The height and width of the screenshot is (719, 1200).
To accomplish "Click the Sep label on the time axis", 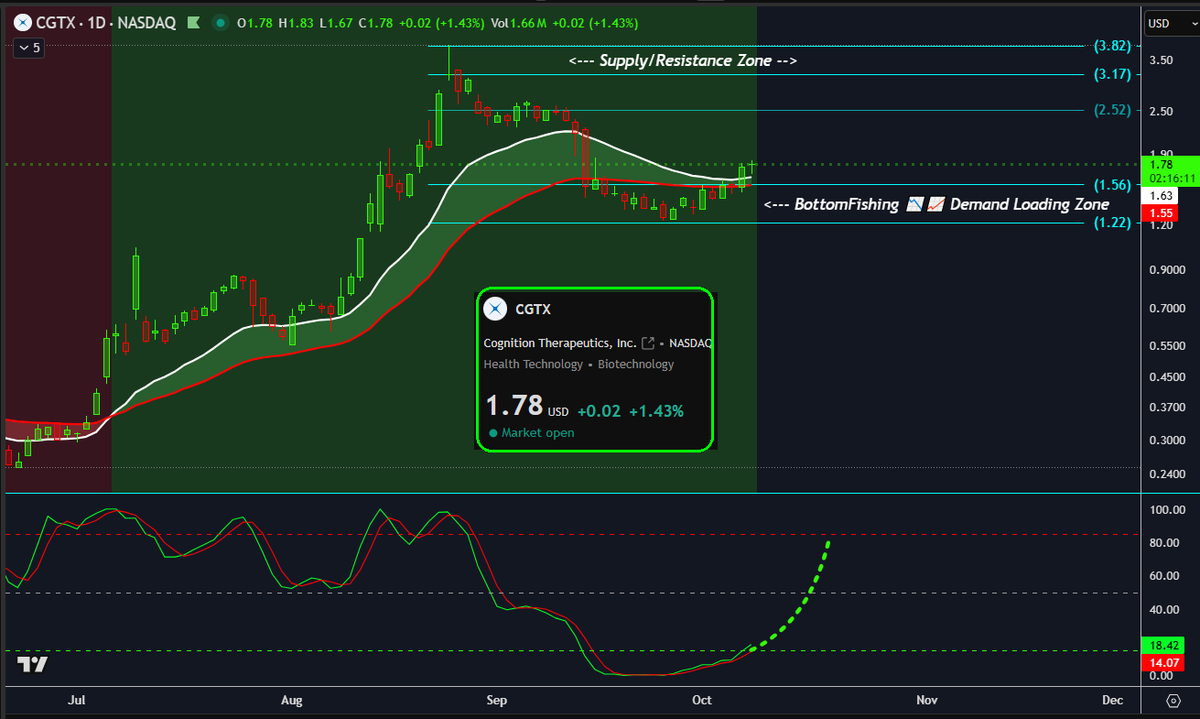I will pyautogui.click(x=495, y=701).
